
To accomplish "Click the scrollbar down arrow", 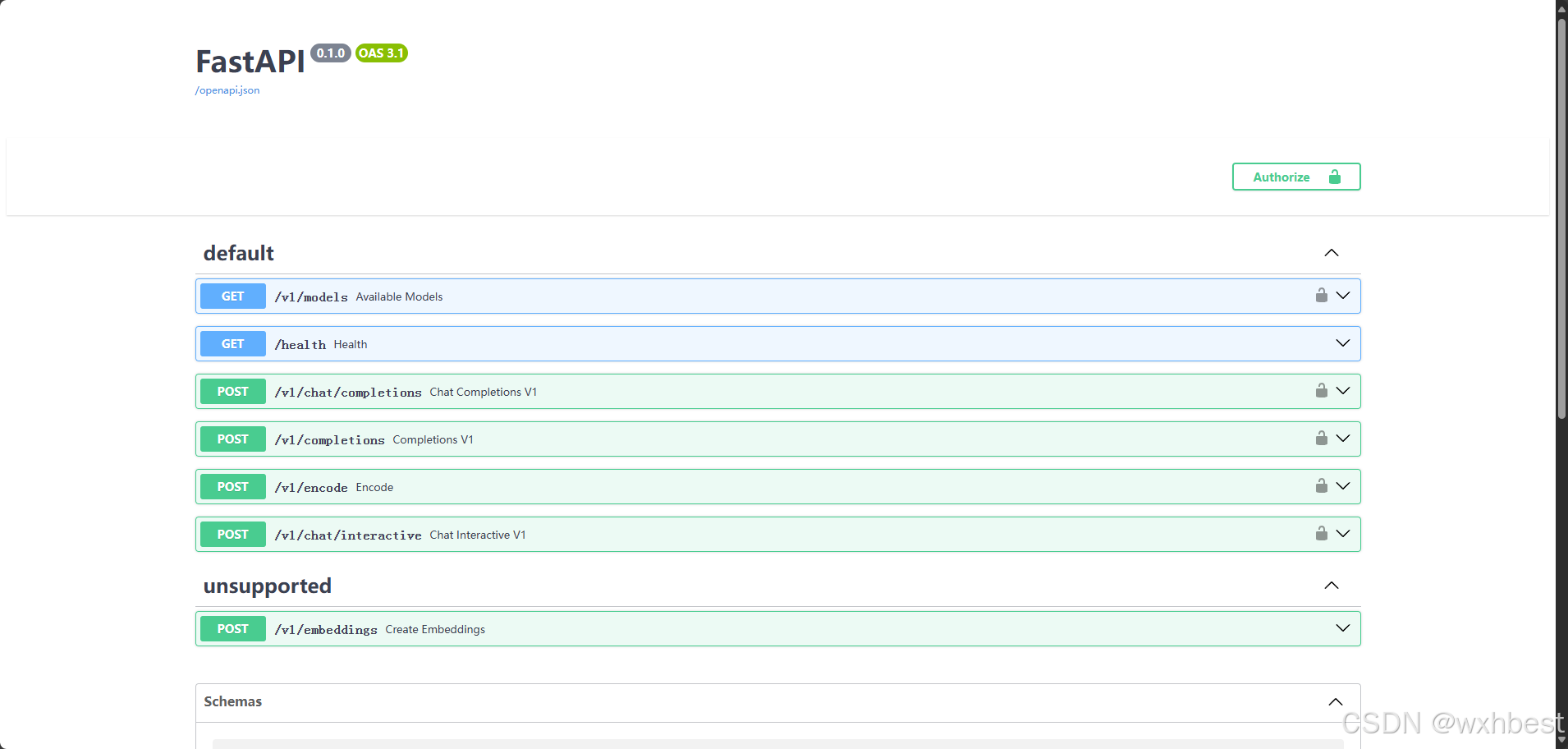I will coord(1561,741).
